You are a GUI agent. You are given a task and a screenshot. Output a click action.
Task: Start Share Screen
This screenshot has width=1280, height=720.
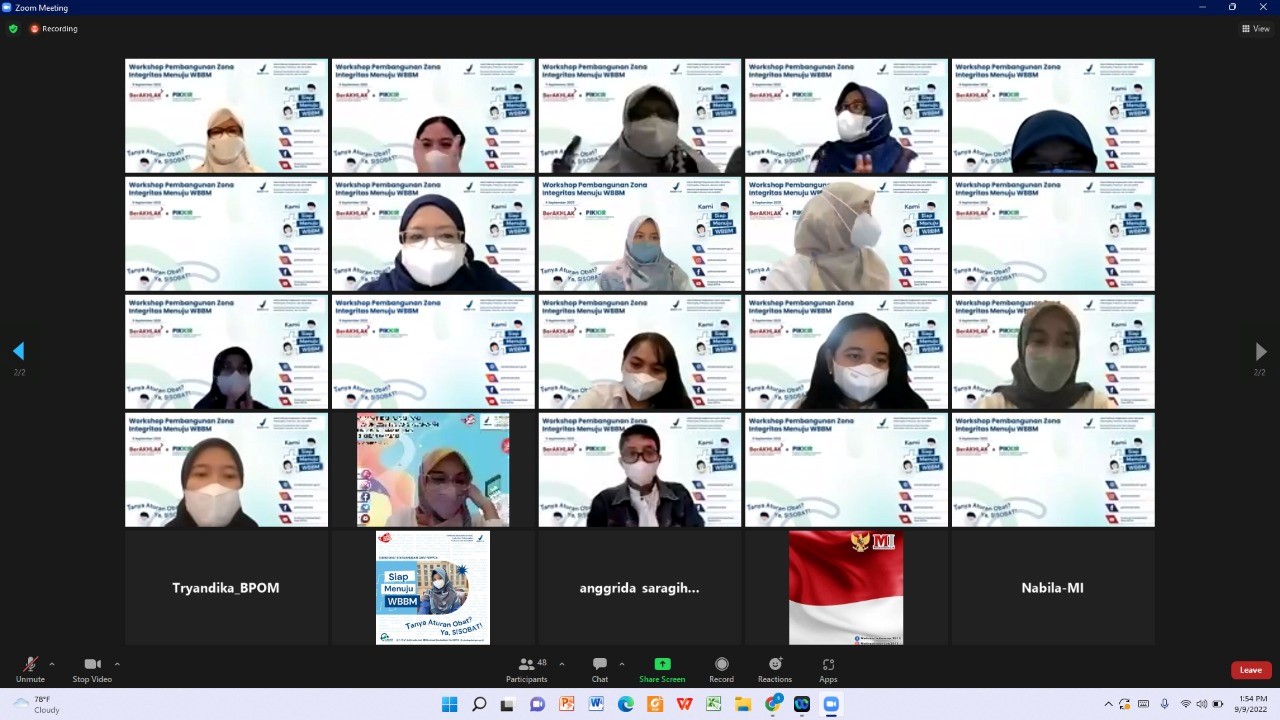pyautogui.click(x=662, y=668)
